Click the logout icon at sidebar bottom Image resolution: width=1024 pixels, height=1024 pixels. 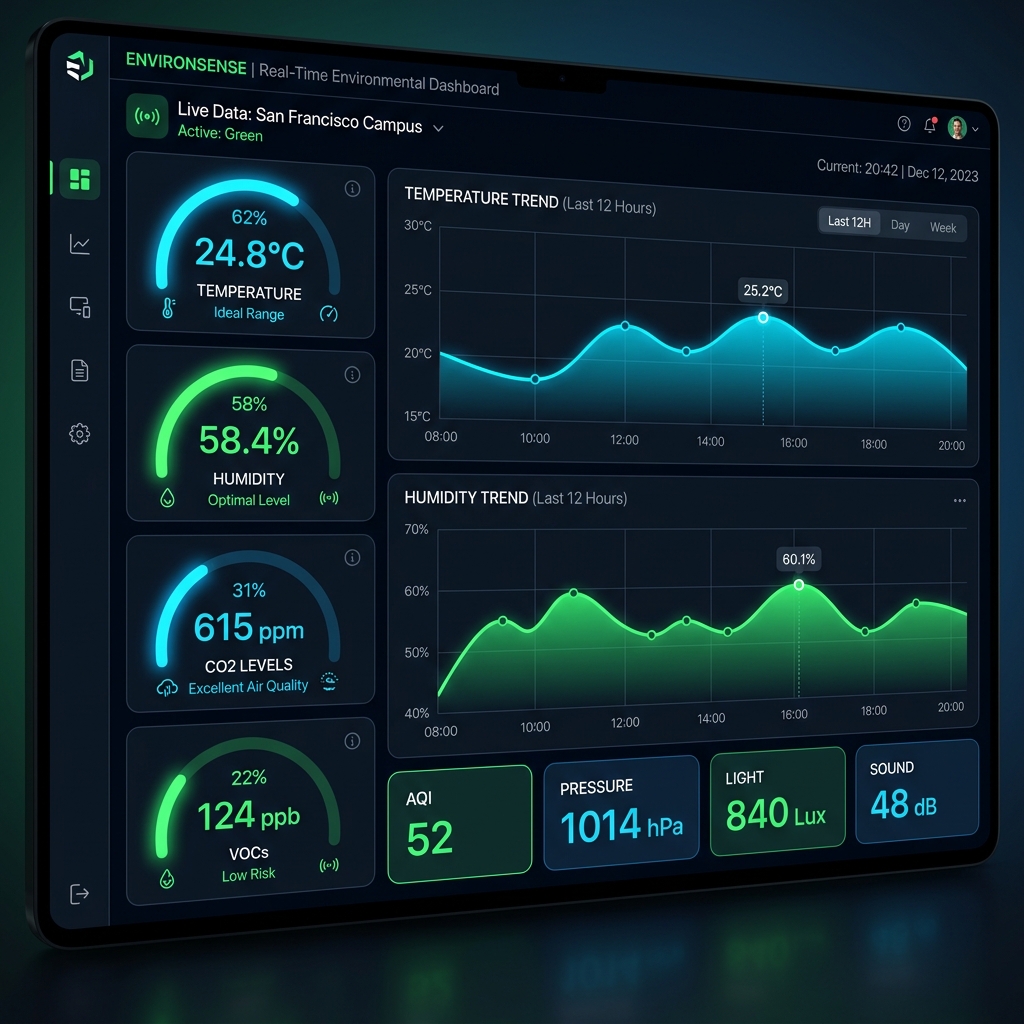pyautogui.click(x=79, y=894)
